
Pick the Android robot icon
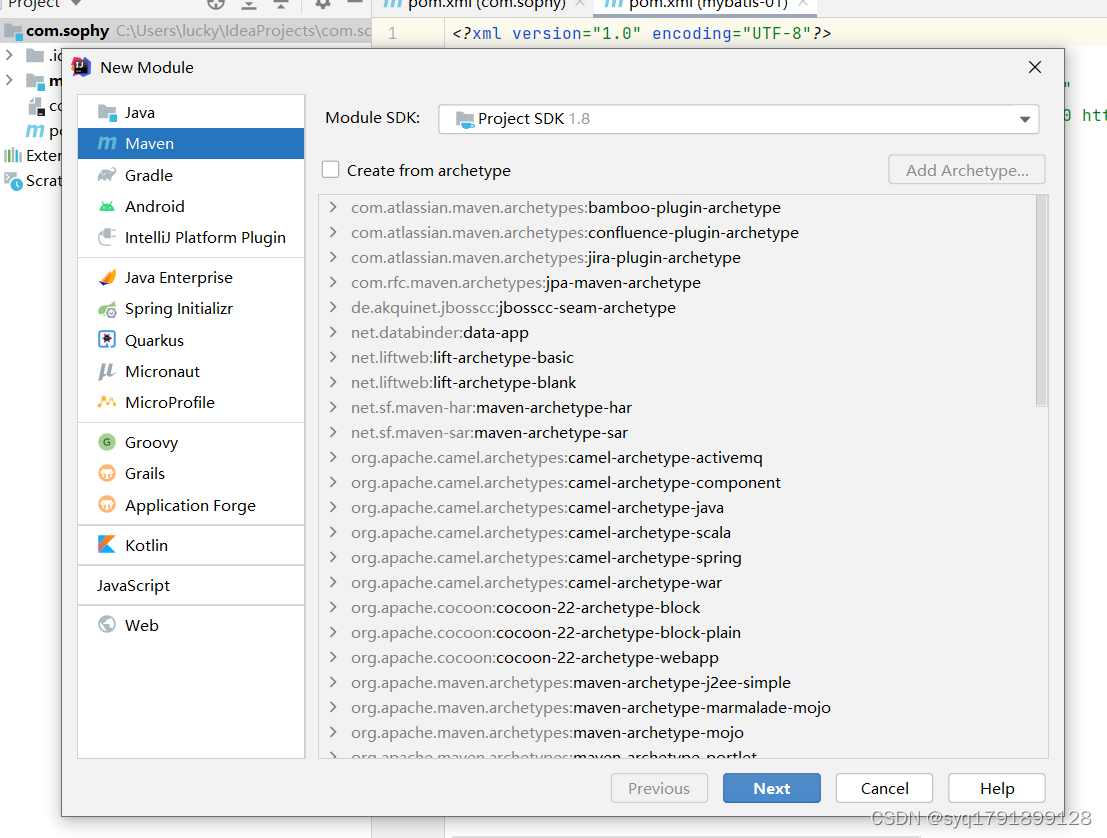(107, 206)
